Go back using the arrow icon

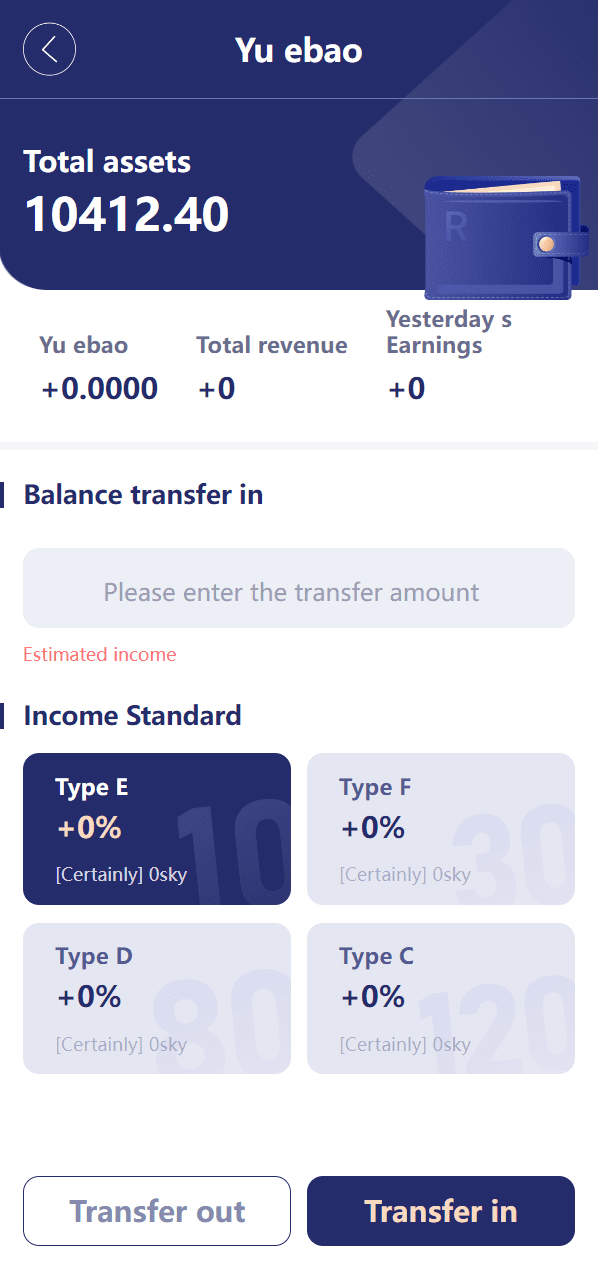point(49,49)
